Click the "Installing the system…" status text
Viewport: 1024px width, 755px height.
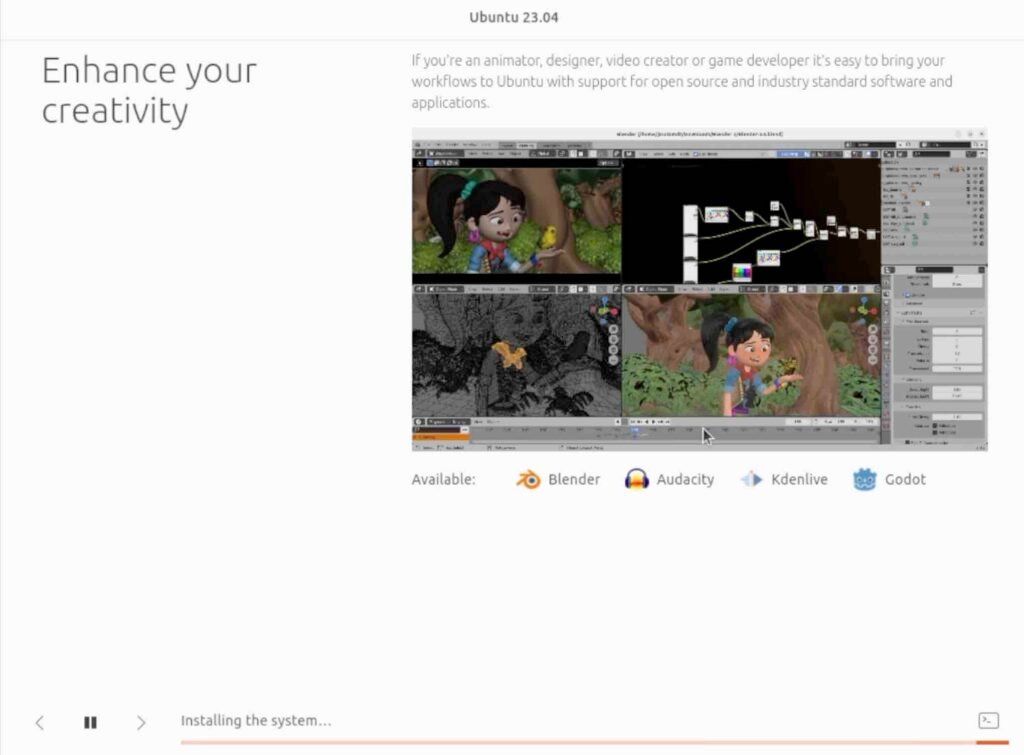point(256,720)
